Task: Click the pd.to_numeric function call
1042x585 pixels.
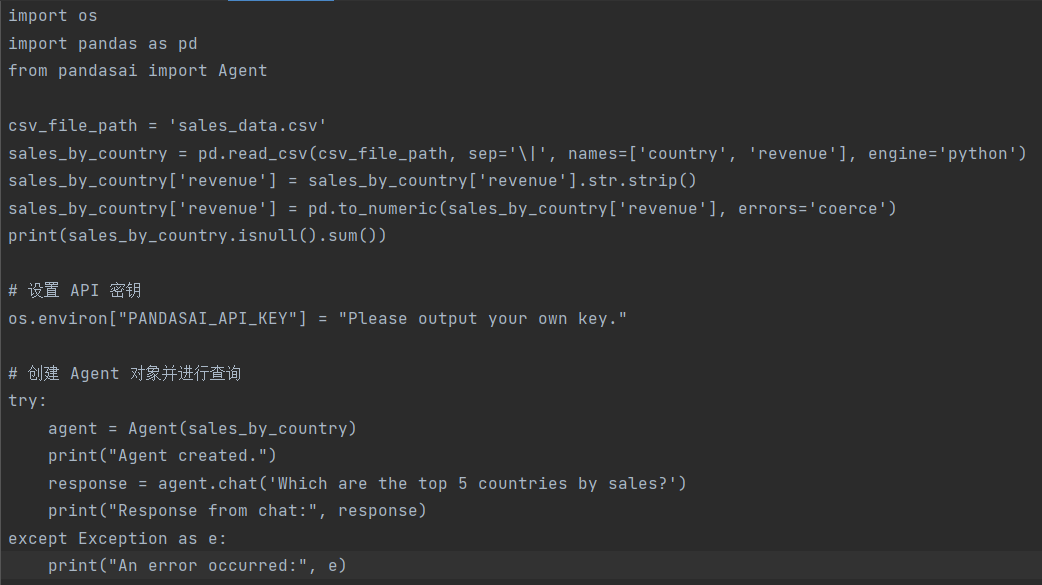Action: tap(372, 208)
